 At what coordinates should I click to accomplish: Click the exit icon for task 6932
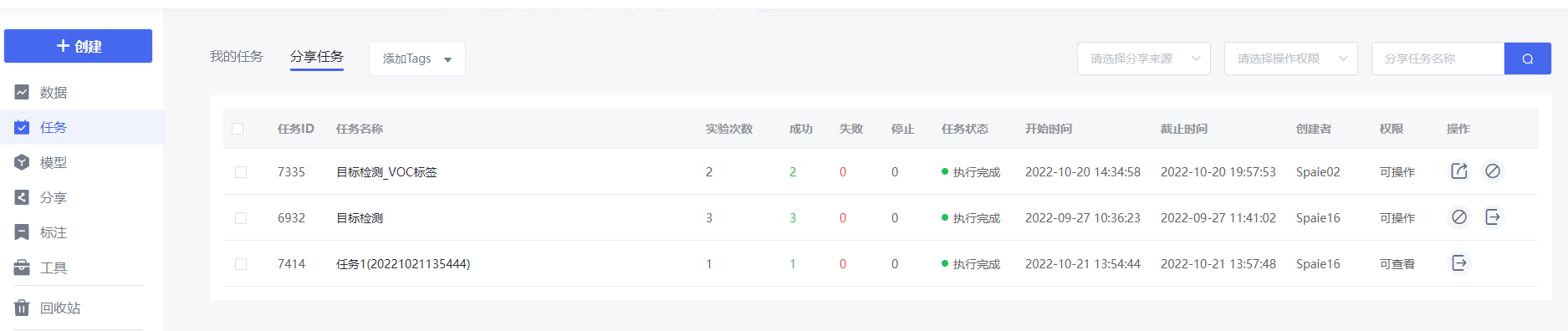[x=1493, y=217]
